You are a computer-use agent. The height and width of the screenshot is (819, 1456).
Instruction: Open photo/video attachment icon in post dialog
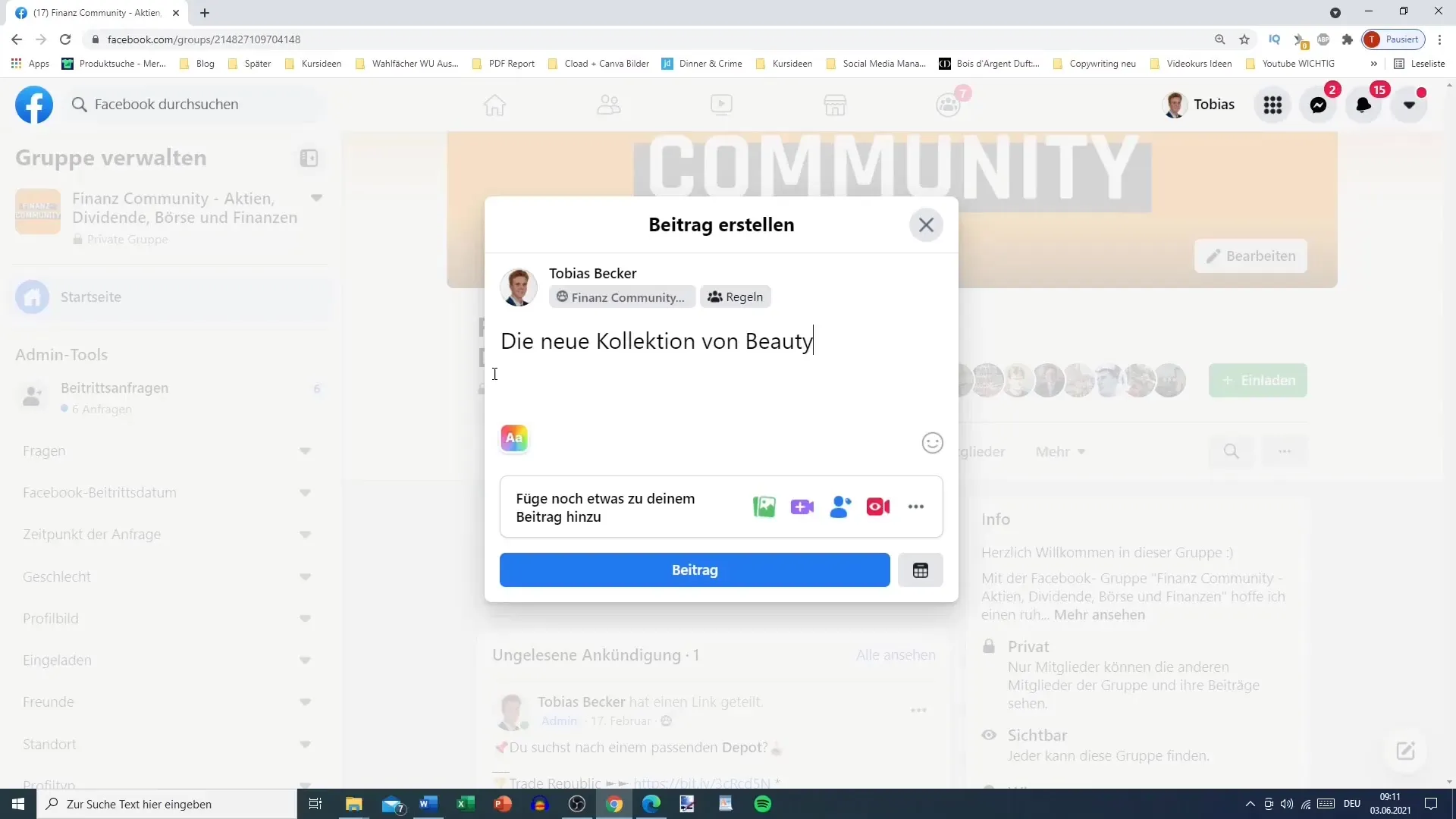tap(764, 507)
